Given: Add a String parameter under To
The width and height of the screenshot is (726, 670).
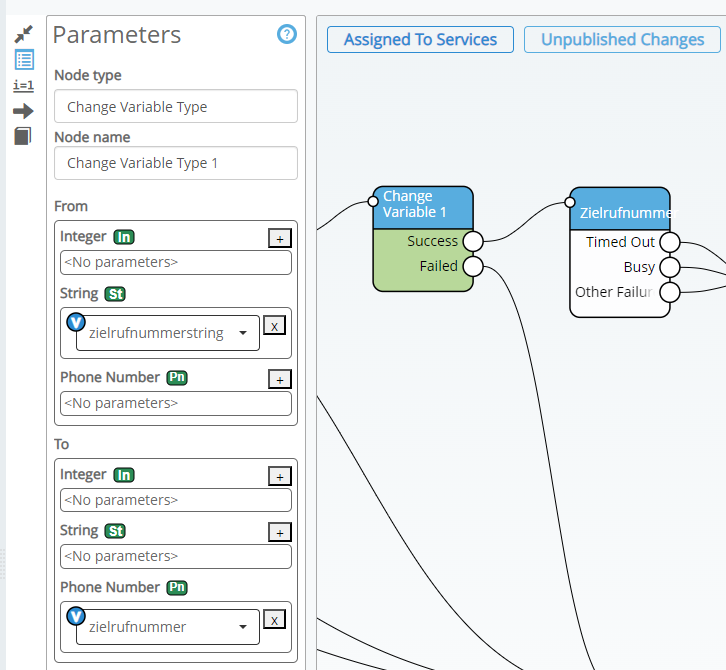Looking at the screenshot, I should pyautogui.click(x=280, y=532).
